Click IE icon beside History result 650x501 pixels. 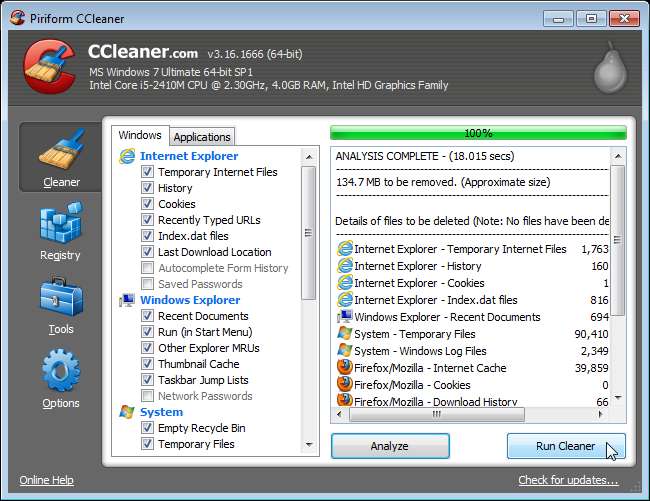point(345,266)
